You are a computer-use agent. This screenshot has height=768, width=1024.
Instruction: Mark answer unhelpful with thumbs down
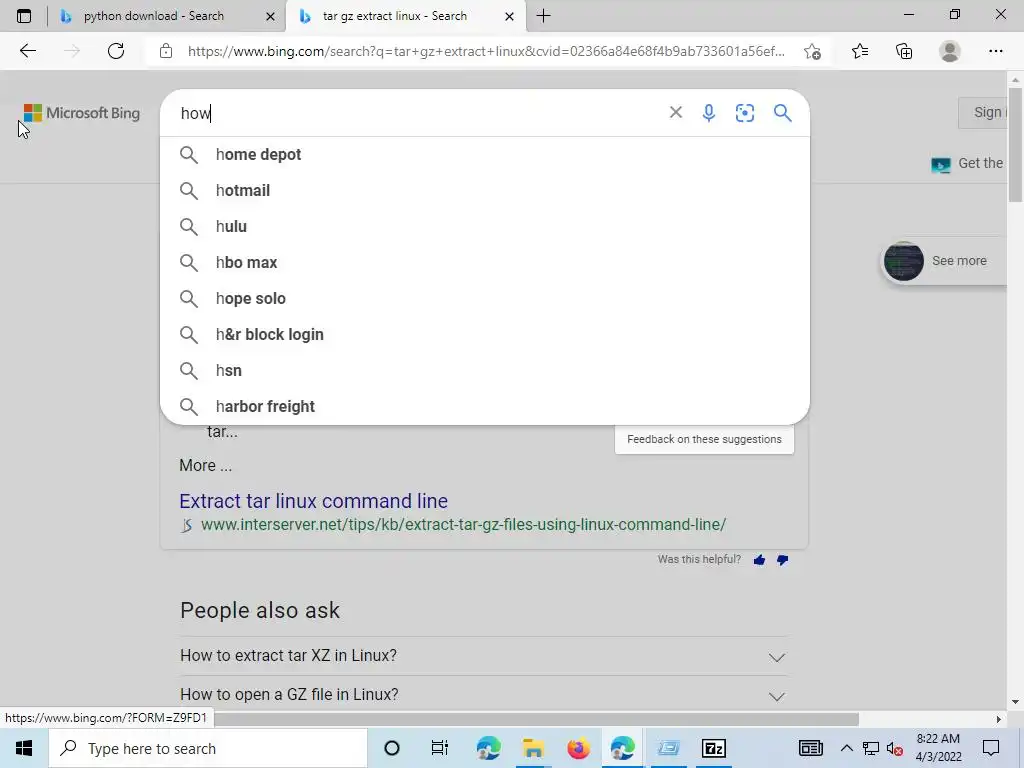(782, 560)
